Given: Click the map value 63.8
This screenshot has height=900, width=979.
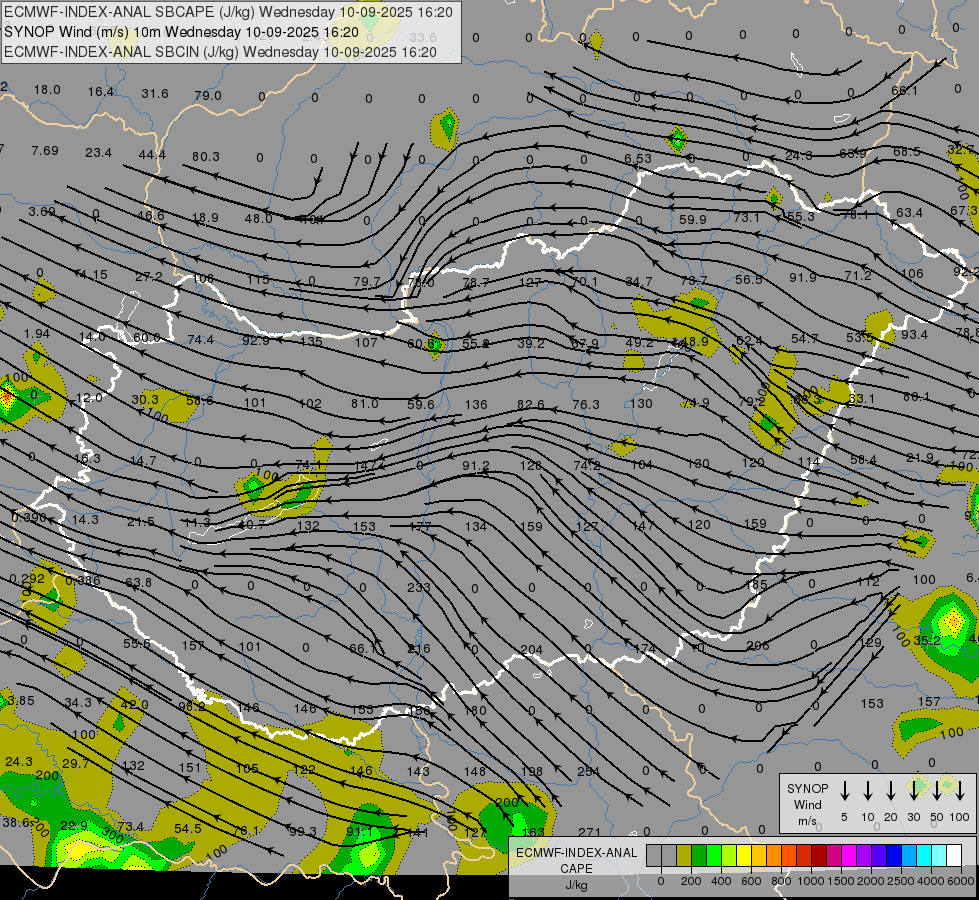Looking at the screenshot, I should (138, 582).
